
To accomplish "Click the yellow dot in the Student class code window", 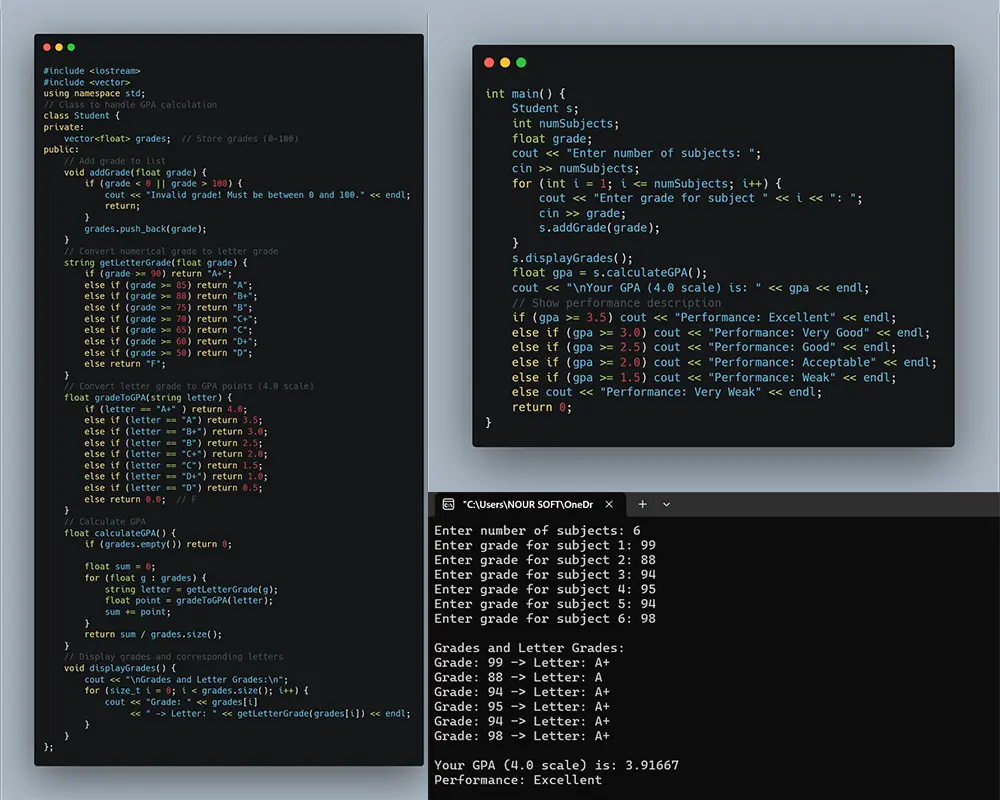I will point(59,47).
